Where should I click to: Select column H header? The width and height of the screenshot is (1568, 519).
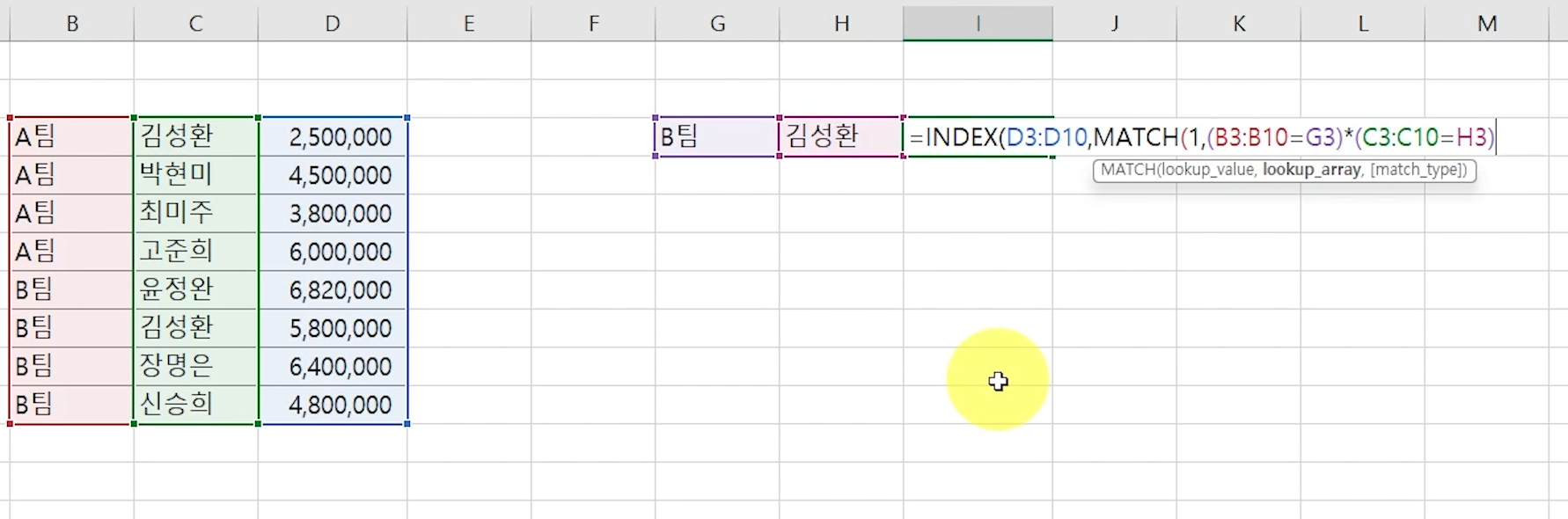841,24
